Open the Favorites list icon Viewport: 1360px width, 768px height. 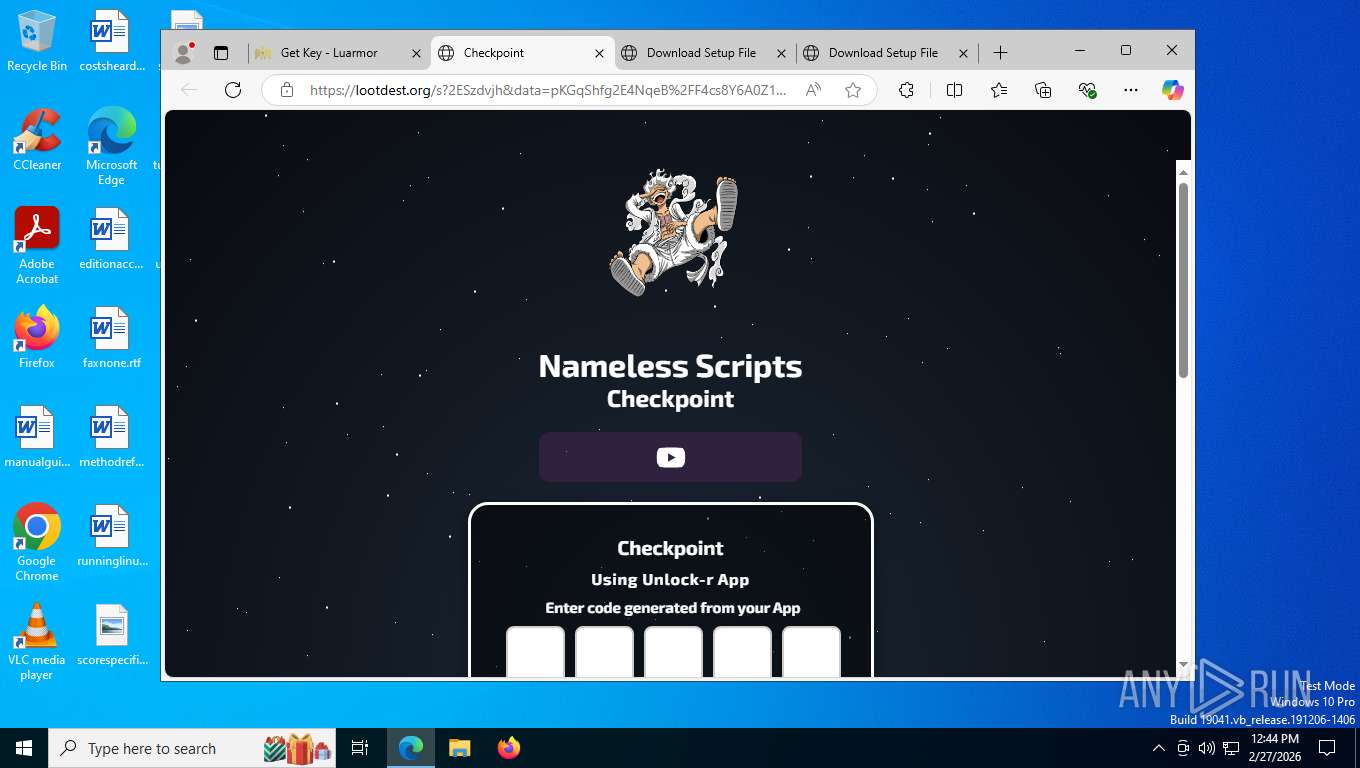(x=999, y=90)
